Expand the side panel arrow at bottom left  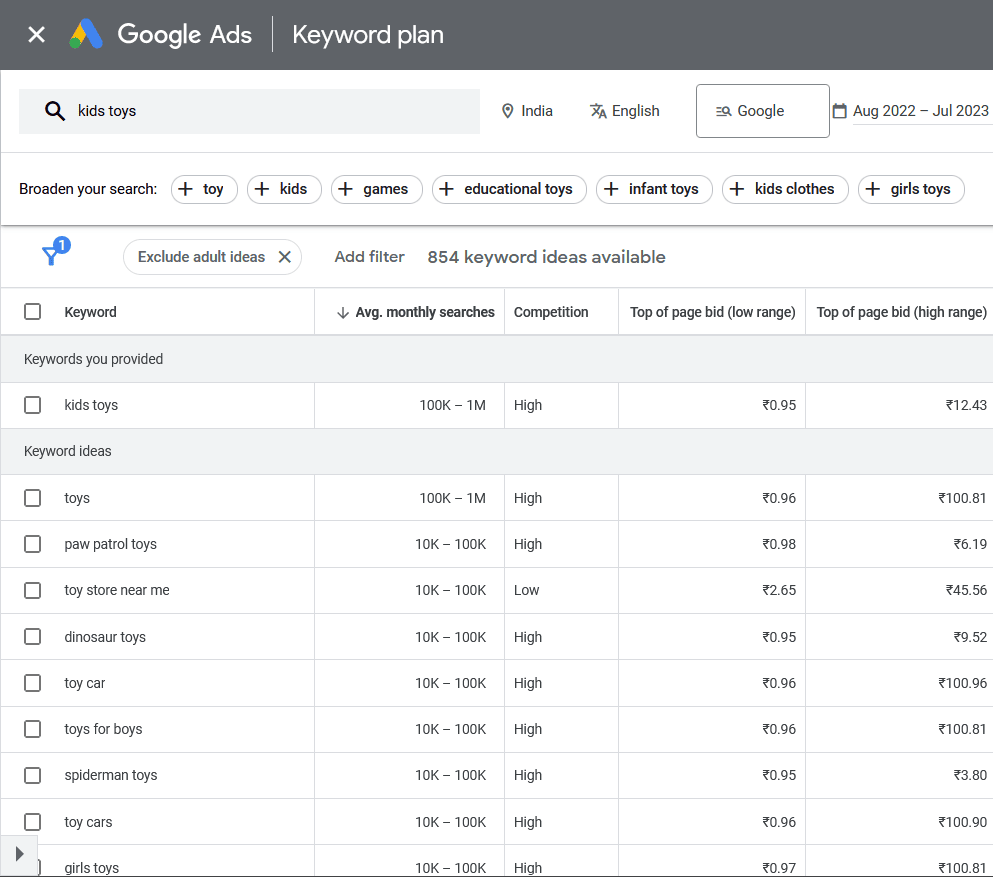pyautogui.click(x=19, y=854)
